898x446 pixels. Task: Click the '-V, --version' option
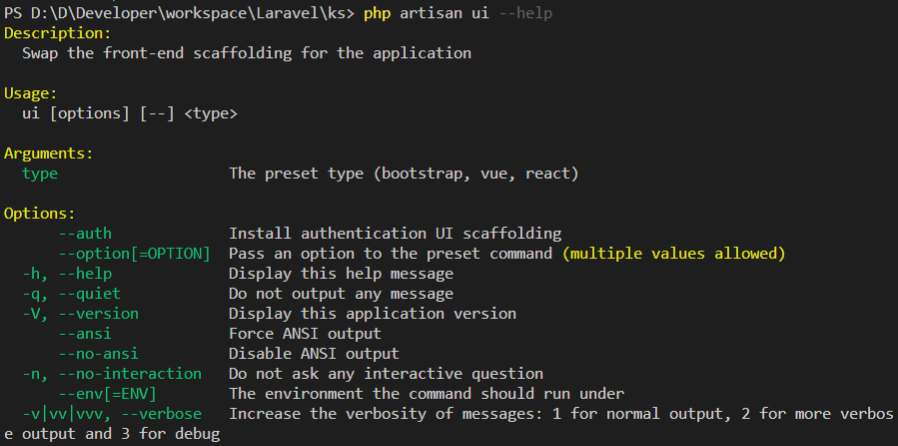pyautogui.click(x=80, y=314)
